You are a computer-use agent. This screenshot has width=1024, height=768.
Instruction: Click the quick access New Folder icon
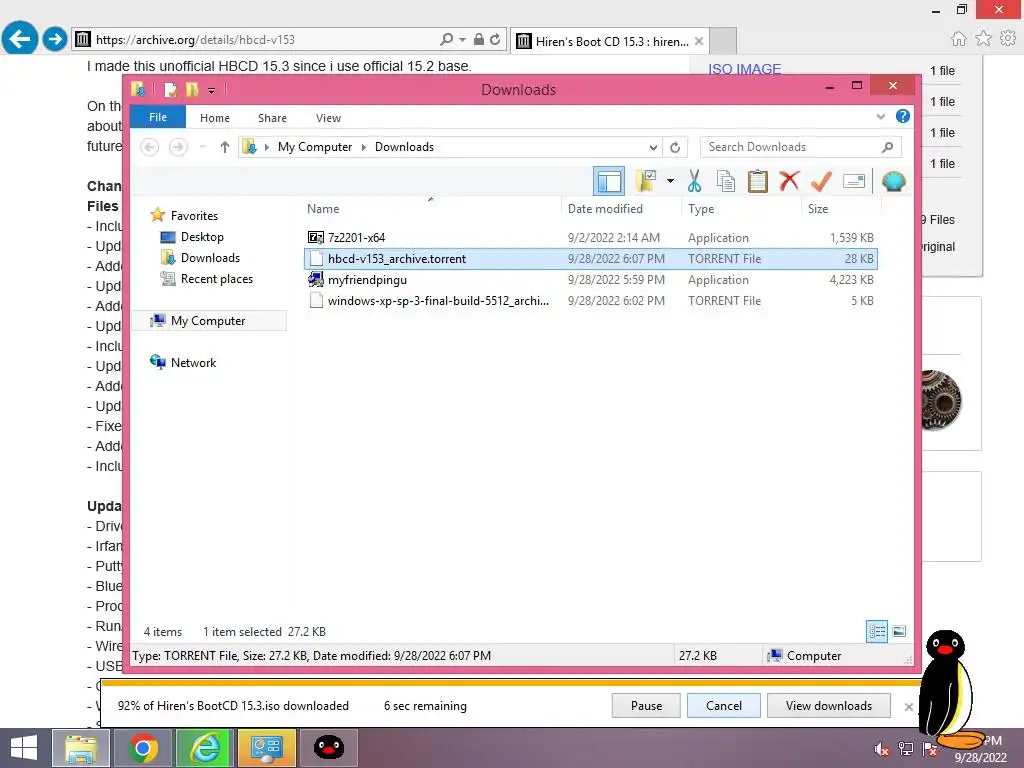pyautogui.click(x=192, y=89)
